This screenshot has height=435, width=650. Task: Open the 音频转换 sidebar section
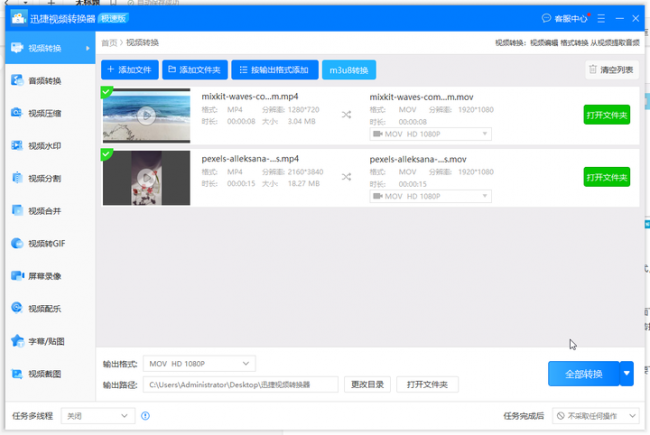[x=50, y=80]
